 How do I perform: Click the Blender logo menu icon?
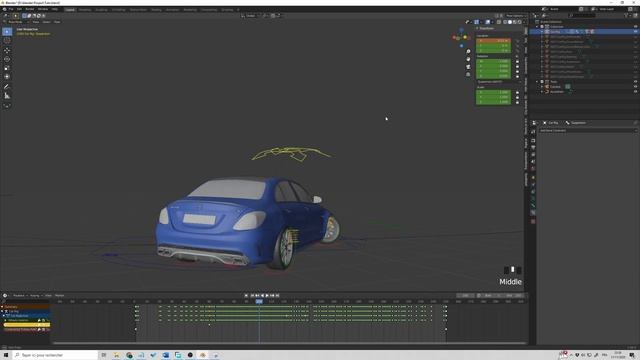[x=4, y=9]
